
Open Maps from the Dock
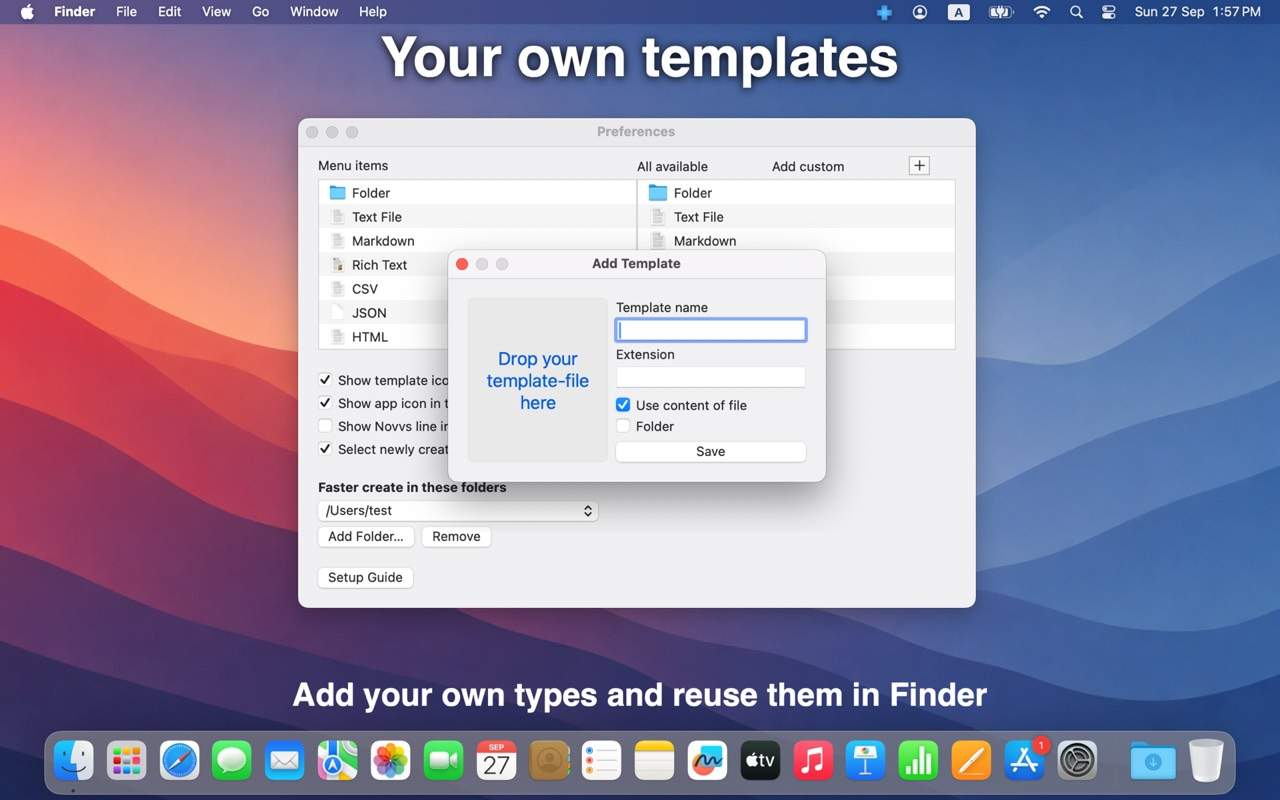point(338,761)
